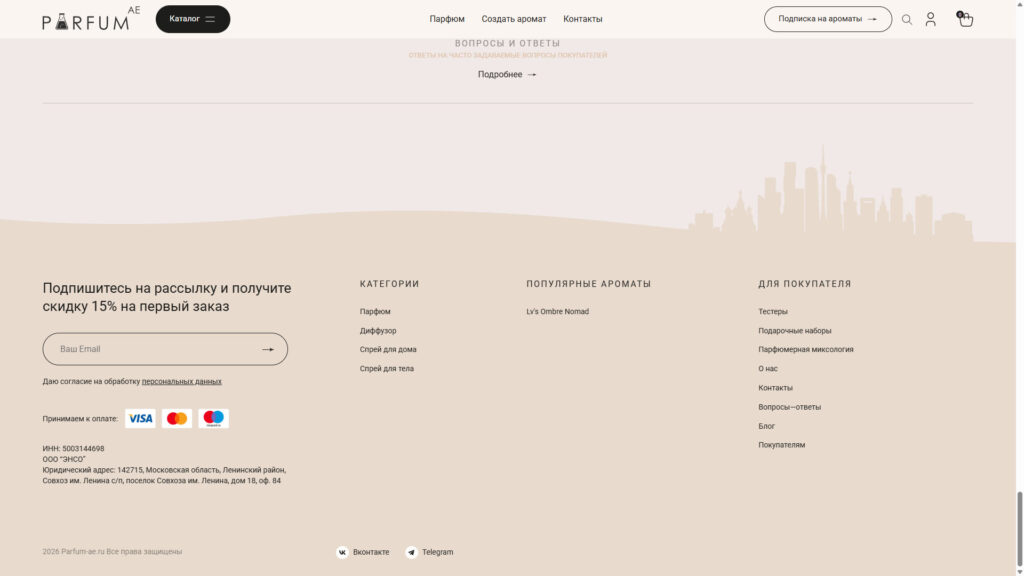
Task: Submit email with the arrow icon
Action: tap(268, 349)
